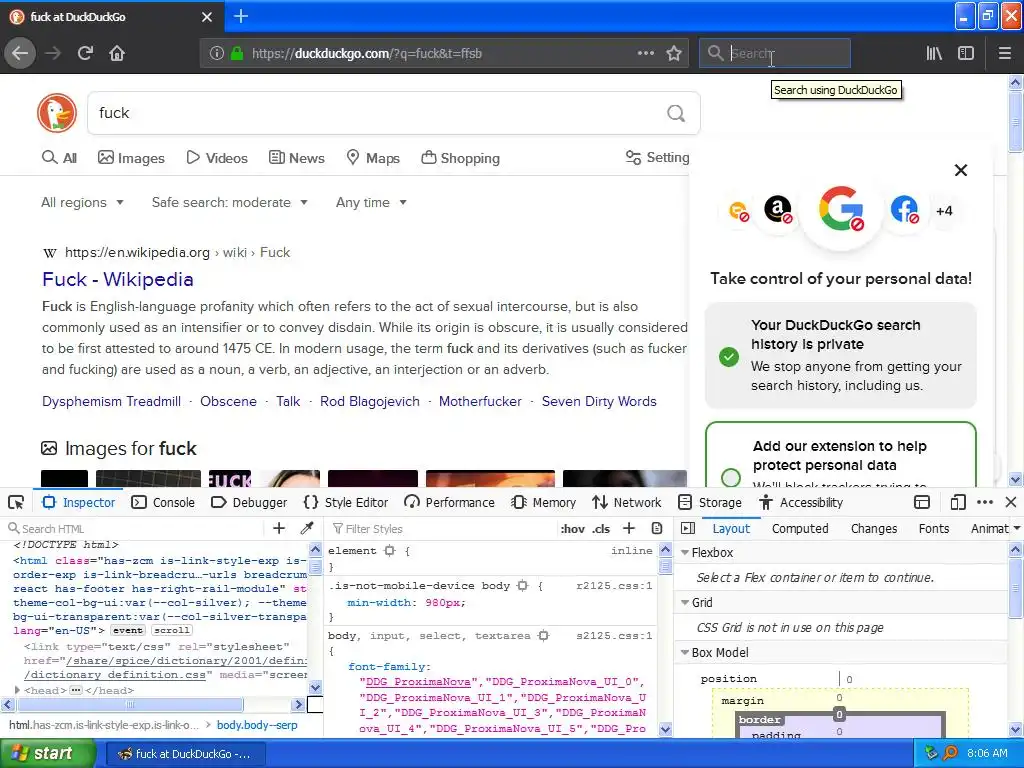Open DuckDuckGo Settings menu

[x=658, y=157]
